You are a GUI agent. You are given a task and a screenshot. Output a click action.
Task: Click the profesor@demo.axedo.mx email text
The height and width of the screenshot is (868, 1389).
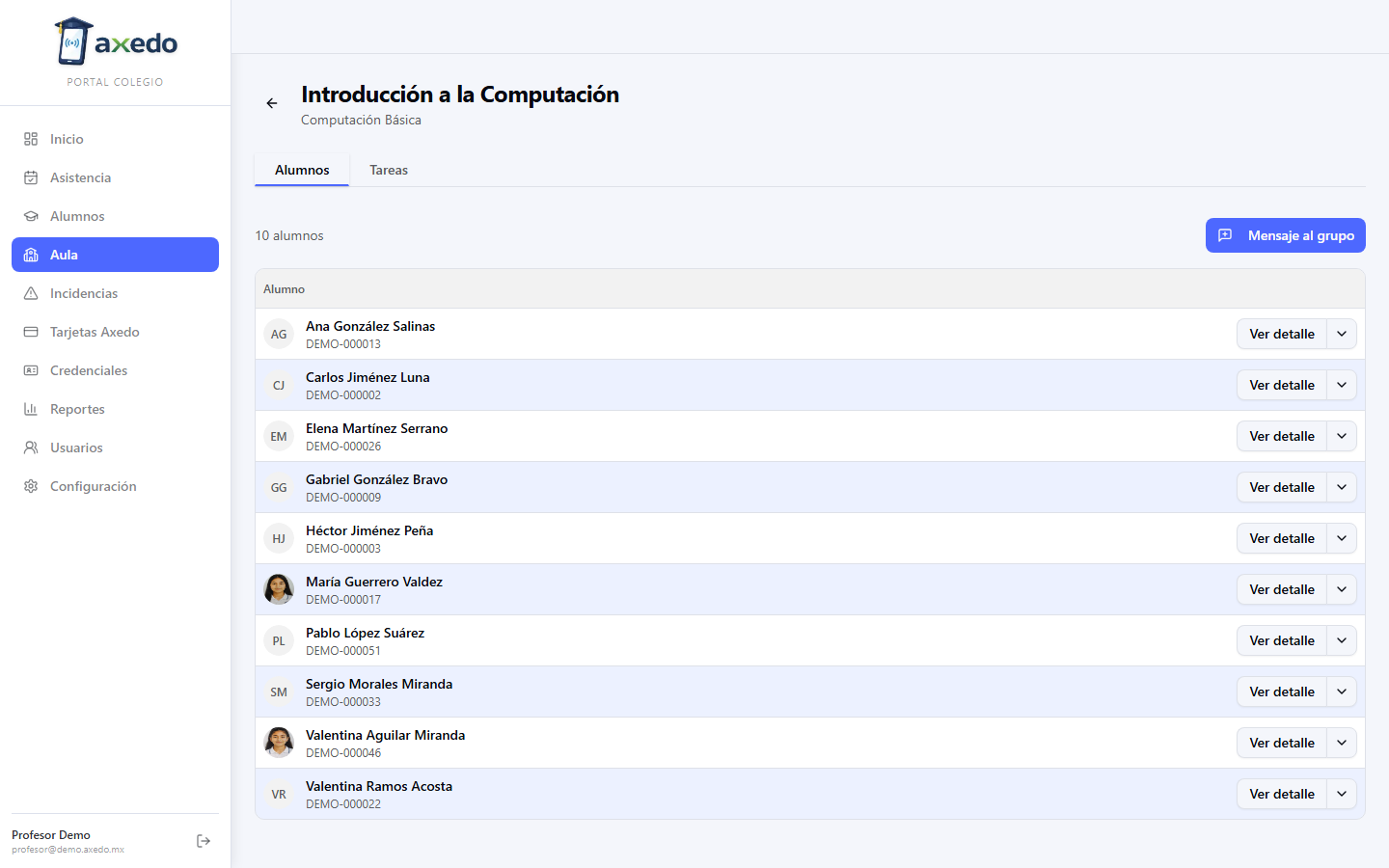tap(68, 850)
